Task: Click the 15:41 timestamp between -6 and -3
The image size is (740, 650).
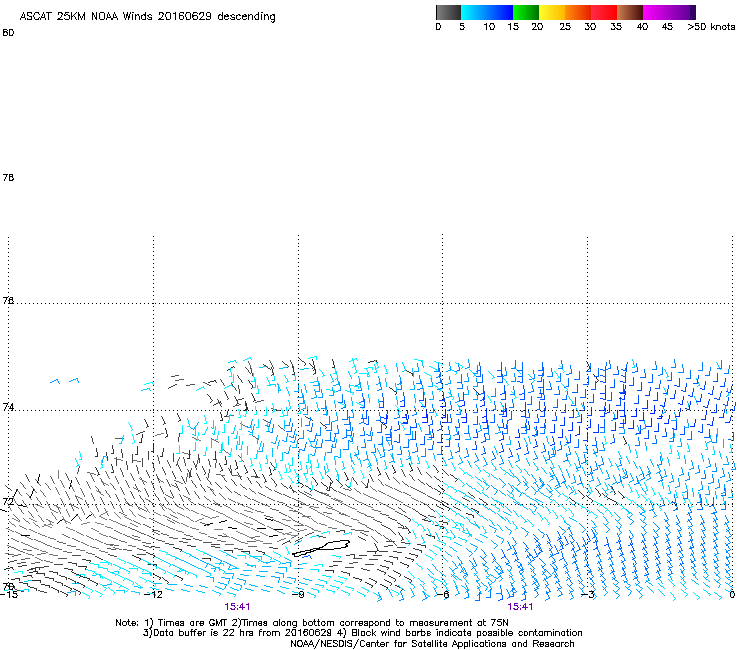Action: 520,607
